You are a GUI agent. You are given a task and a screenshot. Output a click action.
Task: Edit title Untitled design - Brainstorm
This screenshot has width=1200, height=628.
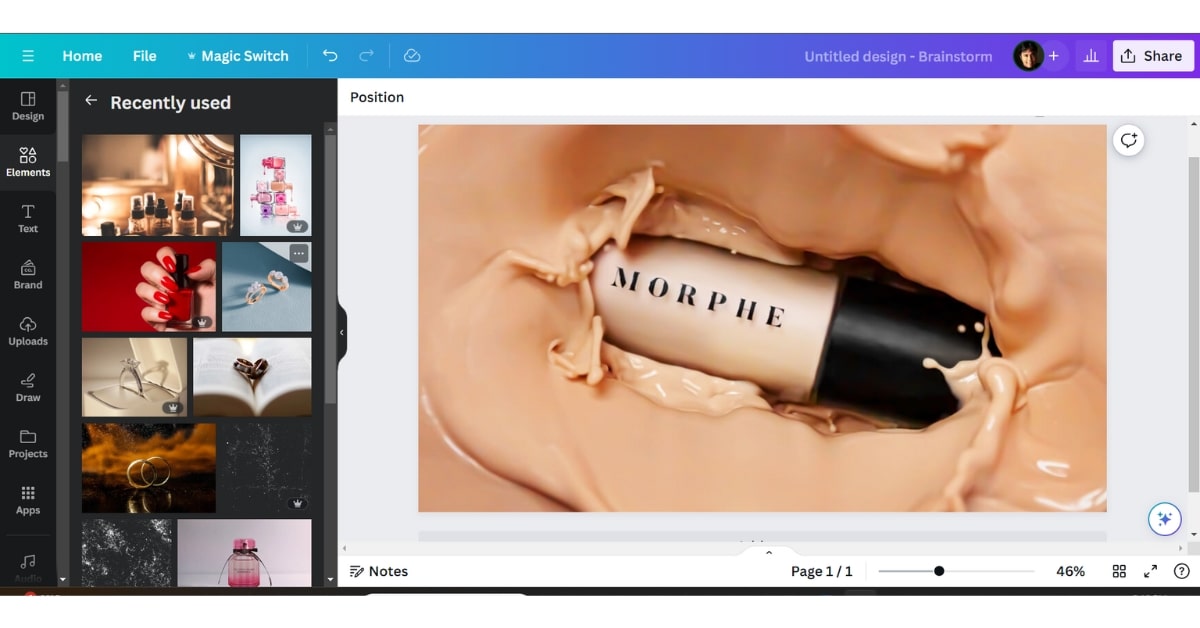coord(898,56)
